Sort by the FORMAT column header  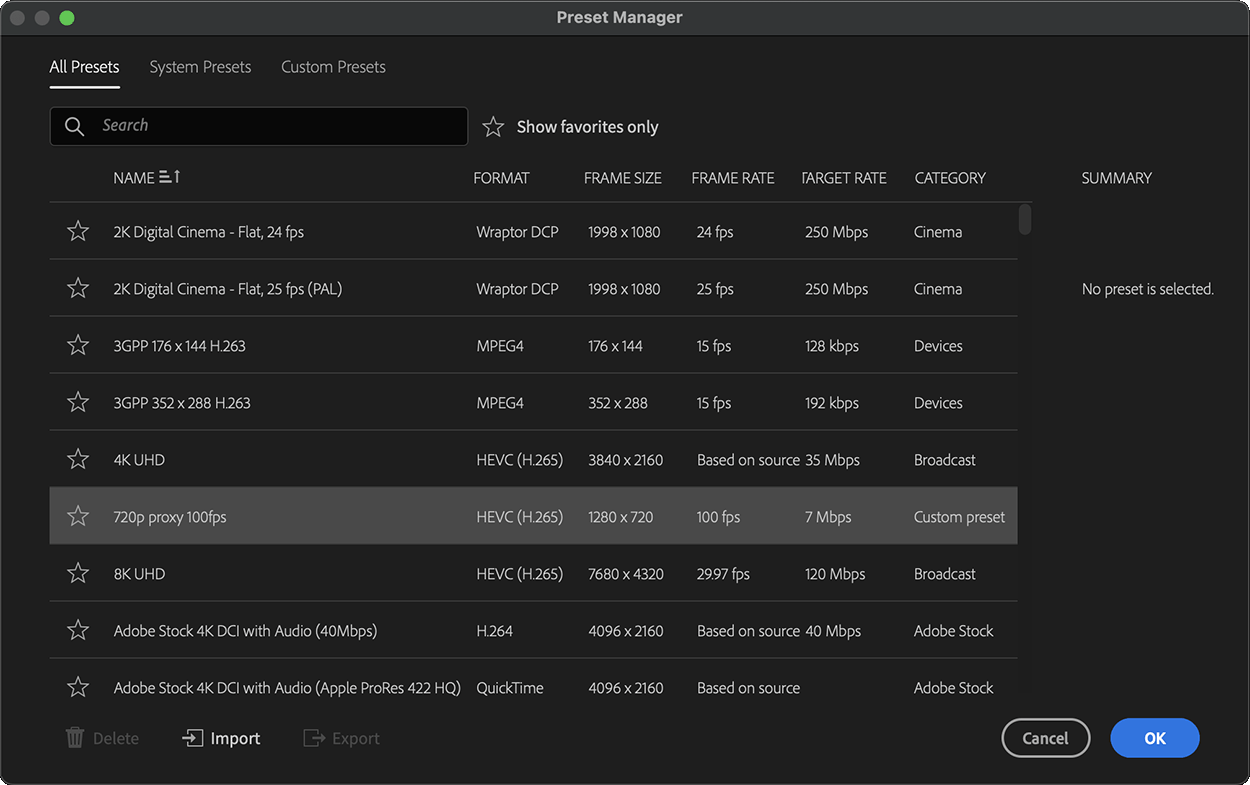point(501,178)
